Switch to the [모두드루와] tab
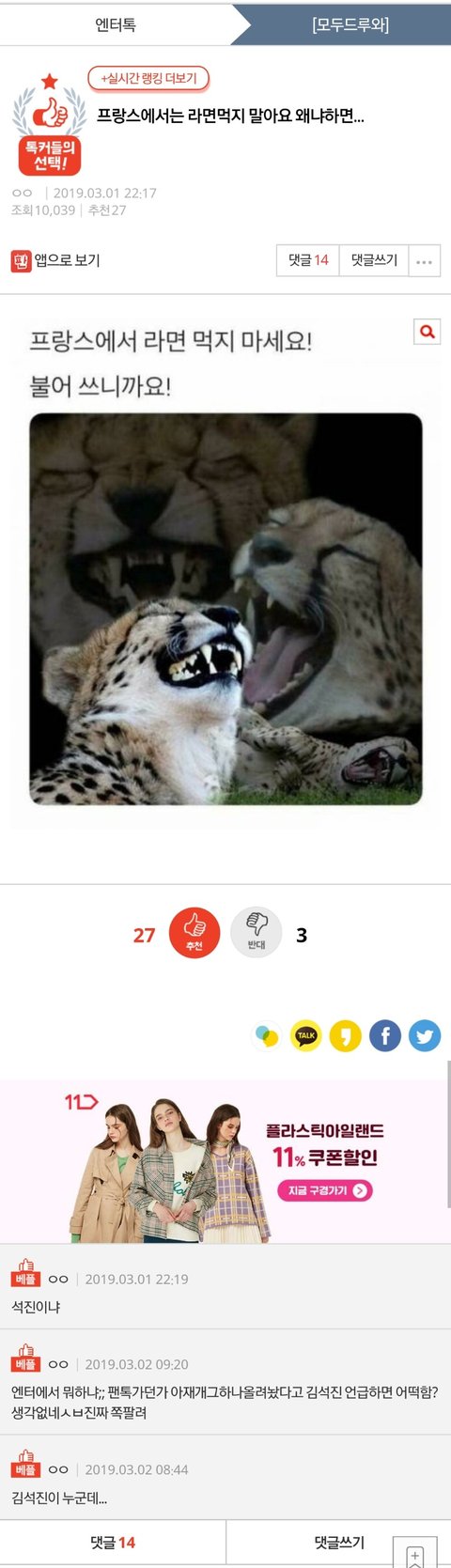The height and width of the screenshot is (1568, 451). pyautogui.click(x=350, y=24)
